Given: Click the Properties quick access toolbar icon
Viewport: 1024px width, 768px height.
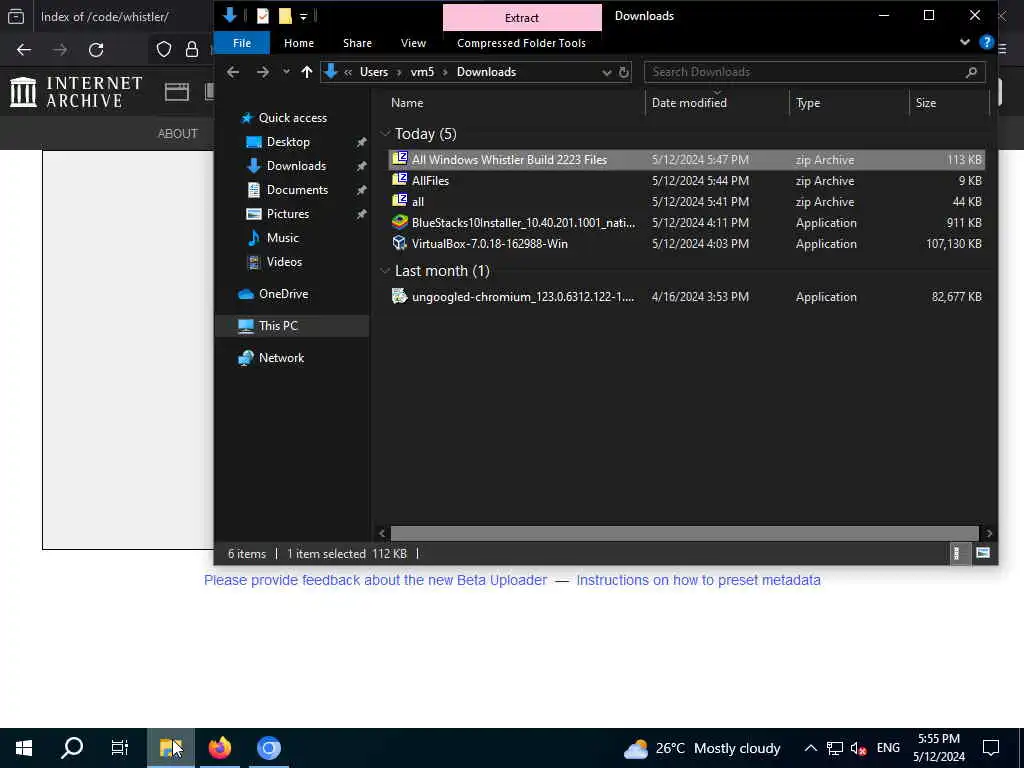Looking at the screenshot, I should coord(263,16).
